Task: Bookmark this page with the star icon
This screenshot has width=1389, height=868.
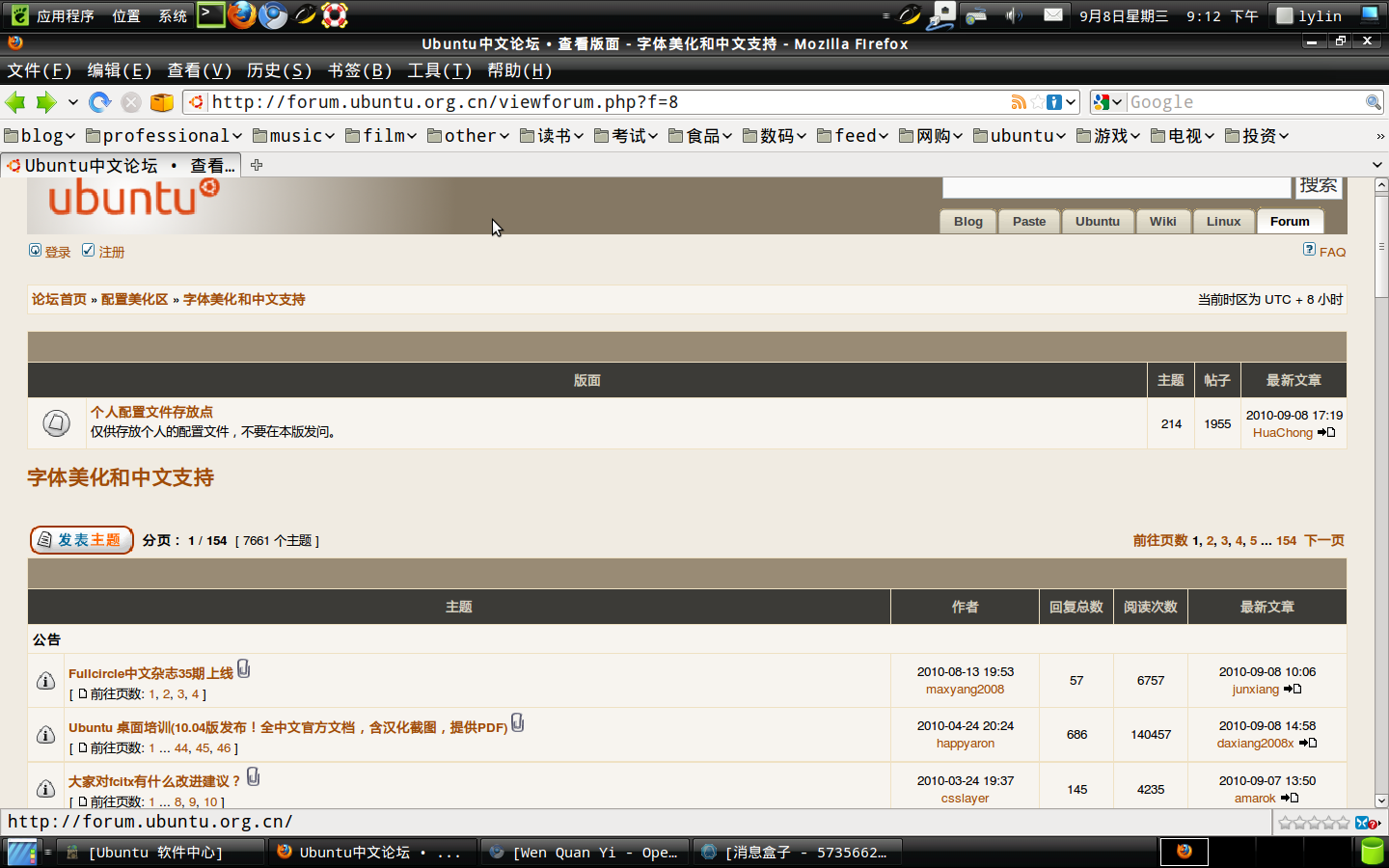Action: 1037,102
